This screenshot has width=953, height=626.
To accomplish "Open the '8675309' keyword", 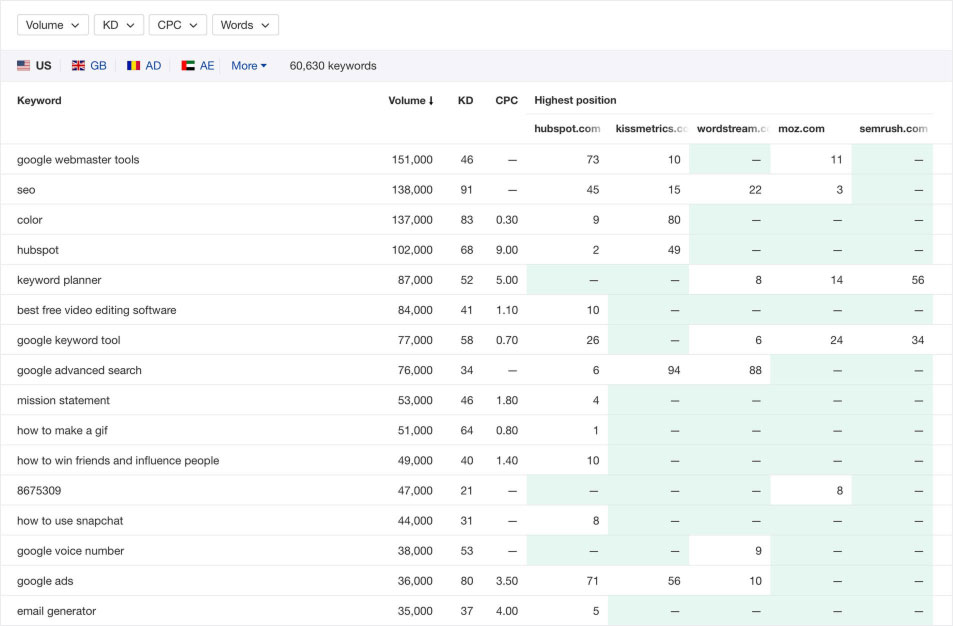I will pos(39,490).
